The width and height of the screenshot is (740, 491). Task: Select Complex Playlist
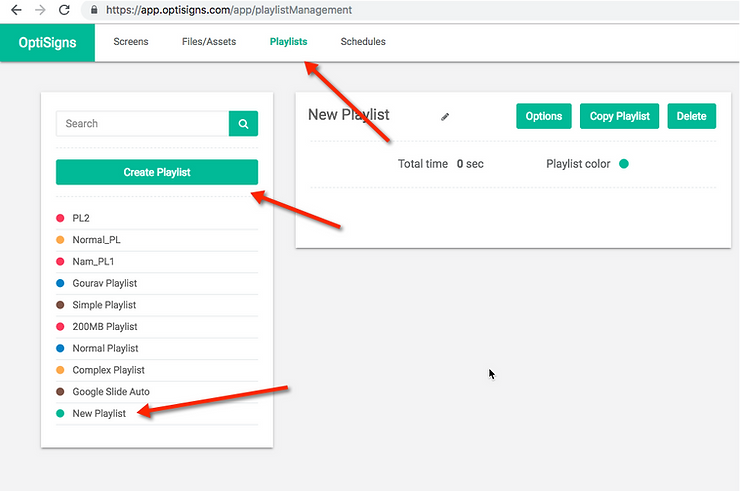point(157,370)
